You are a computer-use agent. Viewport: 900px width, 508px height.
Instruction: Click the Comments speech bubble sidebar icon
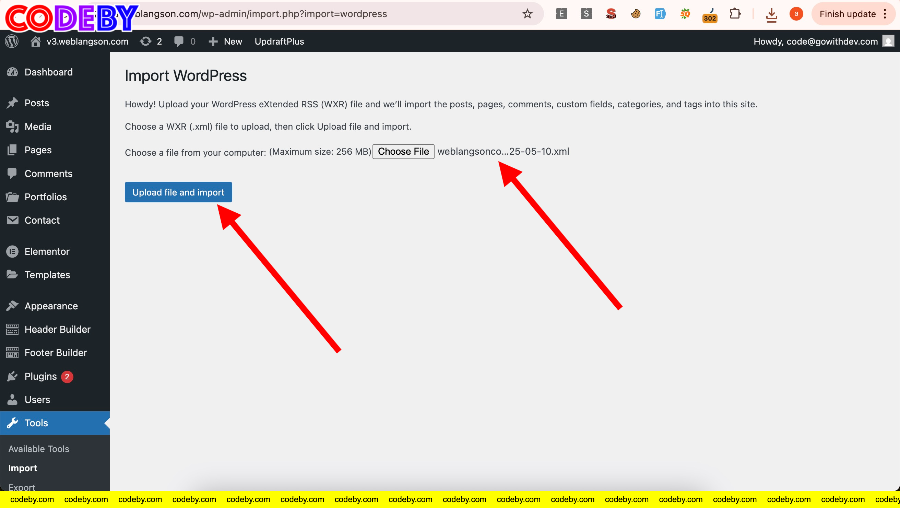coord(12,173)
